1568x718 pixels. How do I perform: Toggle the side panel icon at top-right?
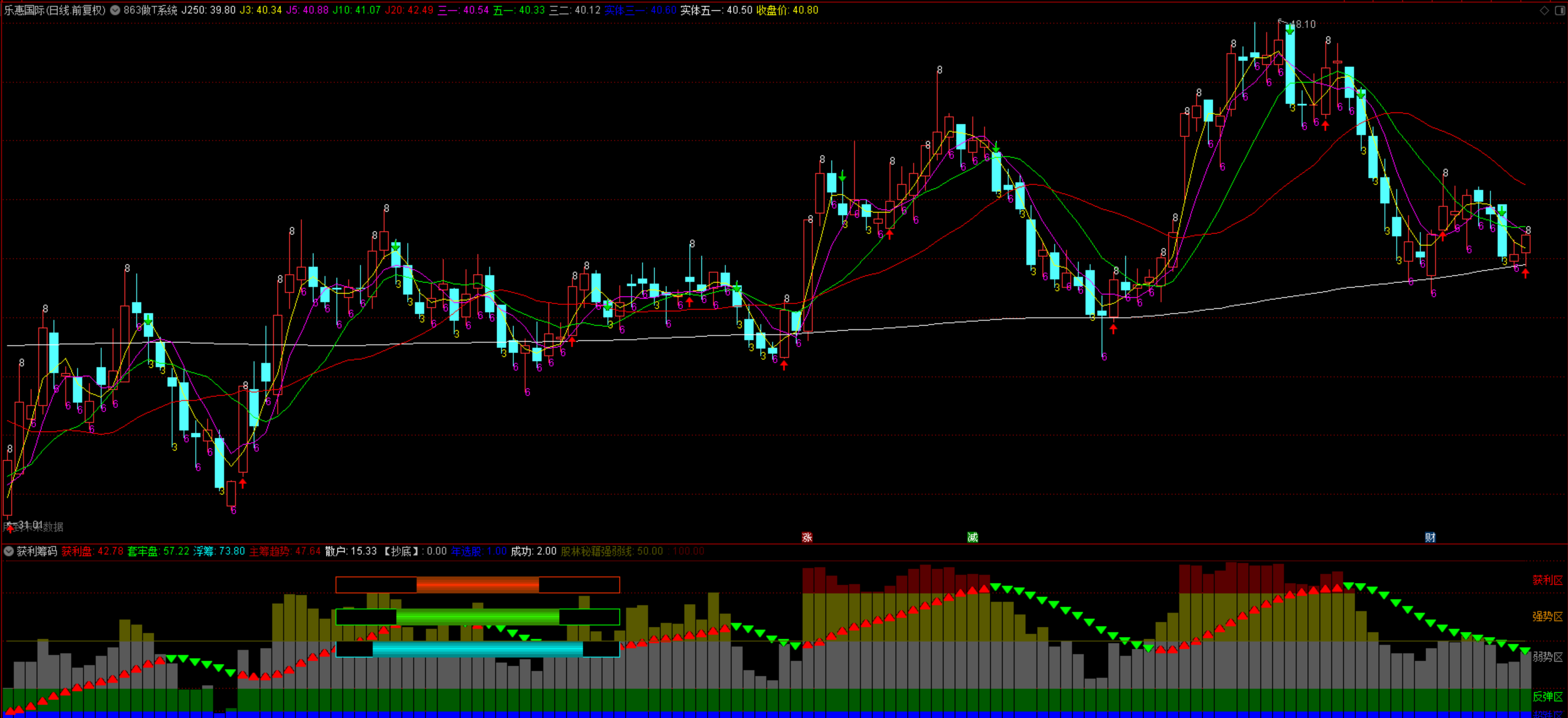1560,10
